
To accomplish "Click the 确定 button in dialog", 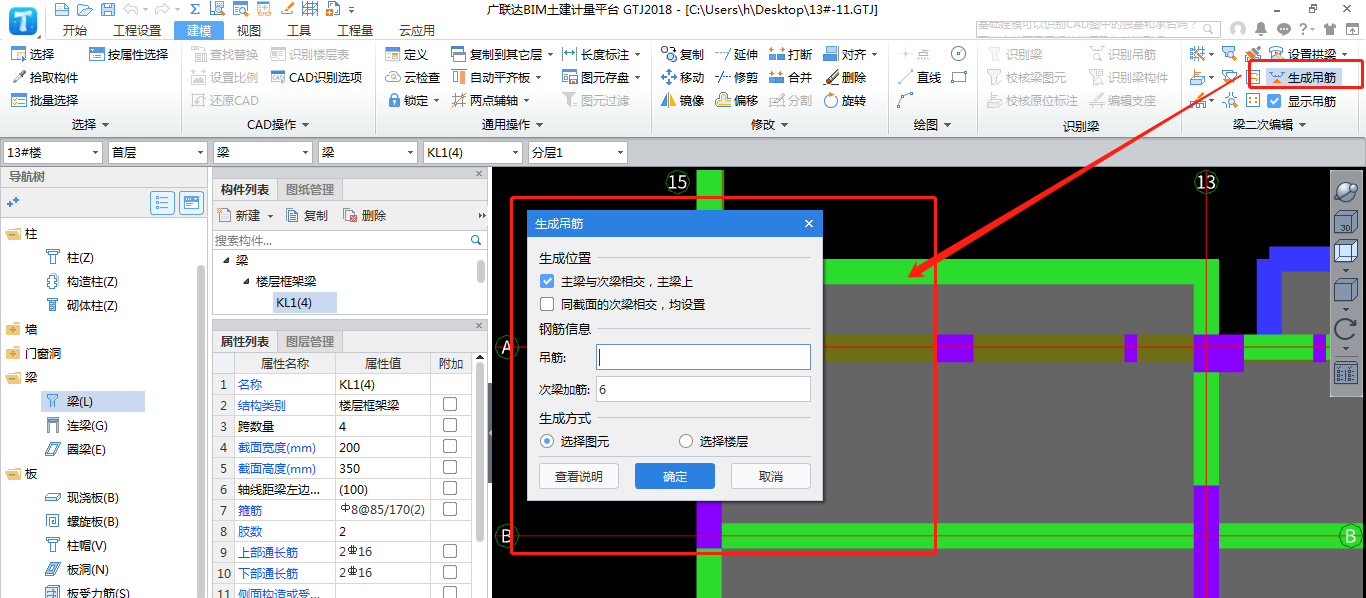I will coord(675,476).
